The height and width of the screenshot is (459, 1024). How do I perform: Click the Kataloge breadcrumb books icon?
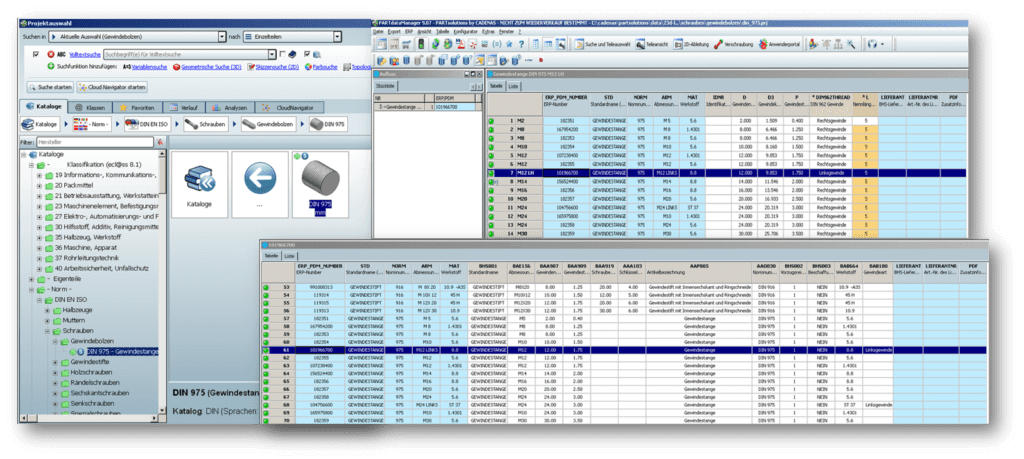pos(27,124)
